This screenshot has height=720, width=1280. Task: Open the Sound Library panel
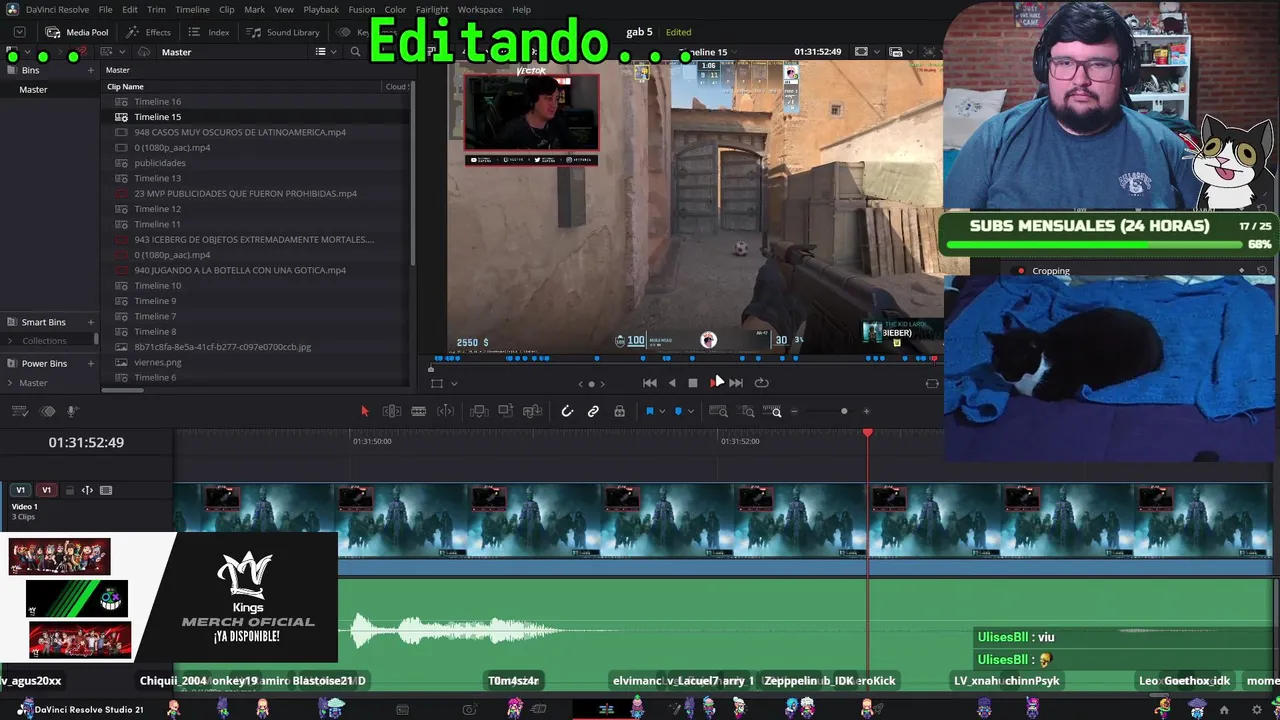pos(283,32)
